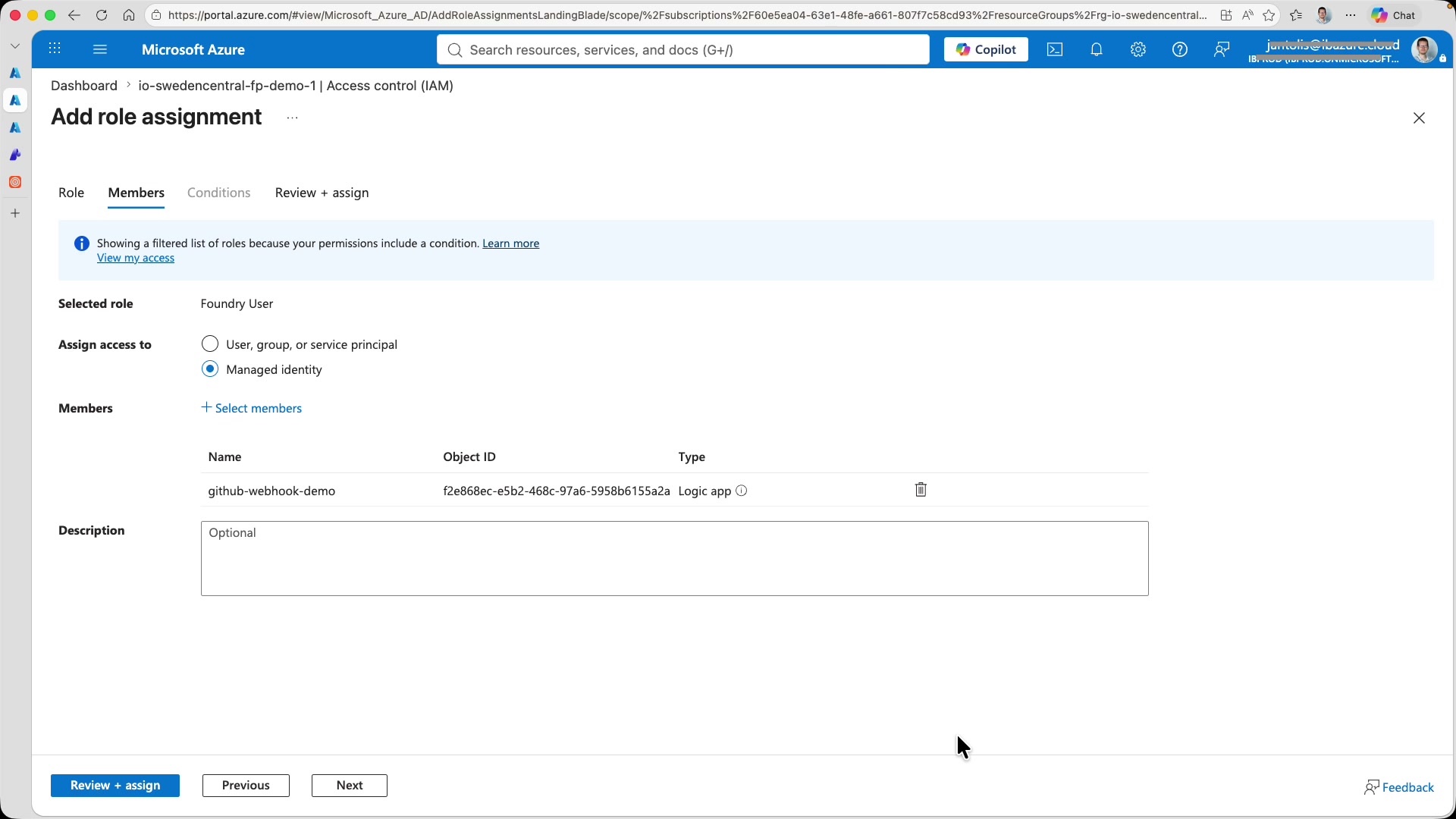Open the app launcher grid icon
Screen dimensions: 1456x819
coord(55,49)
